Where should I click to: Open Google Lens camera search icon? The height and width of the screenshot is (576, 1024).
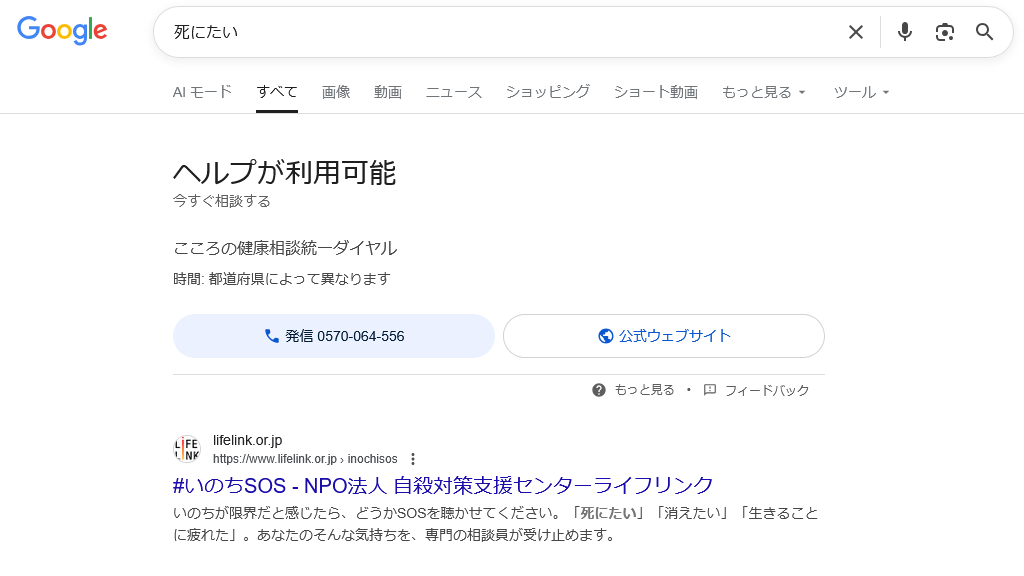(x=944, y=32)
